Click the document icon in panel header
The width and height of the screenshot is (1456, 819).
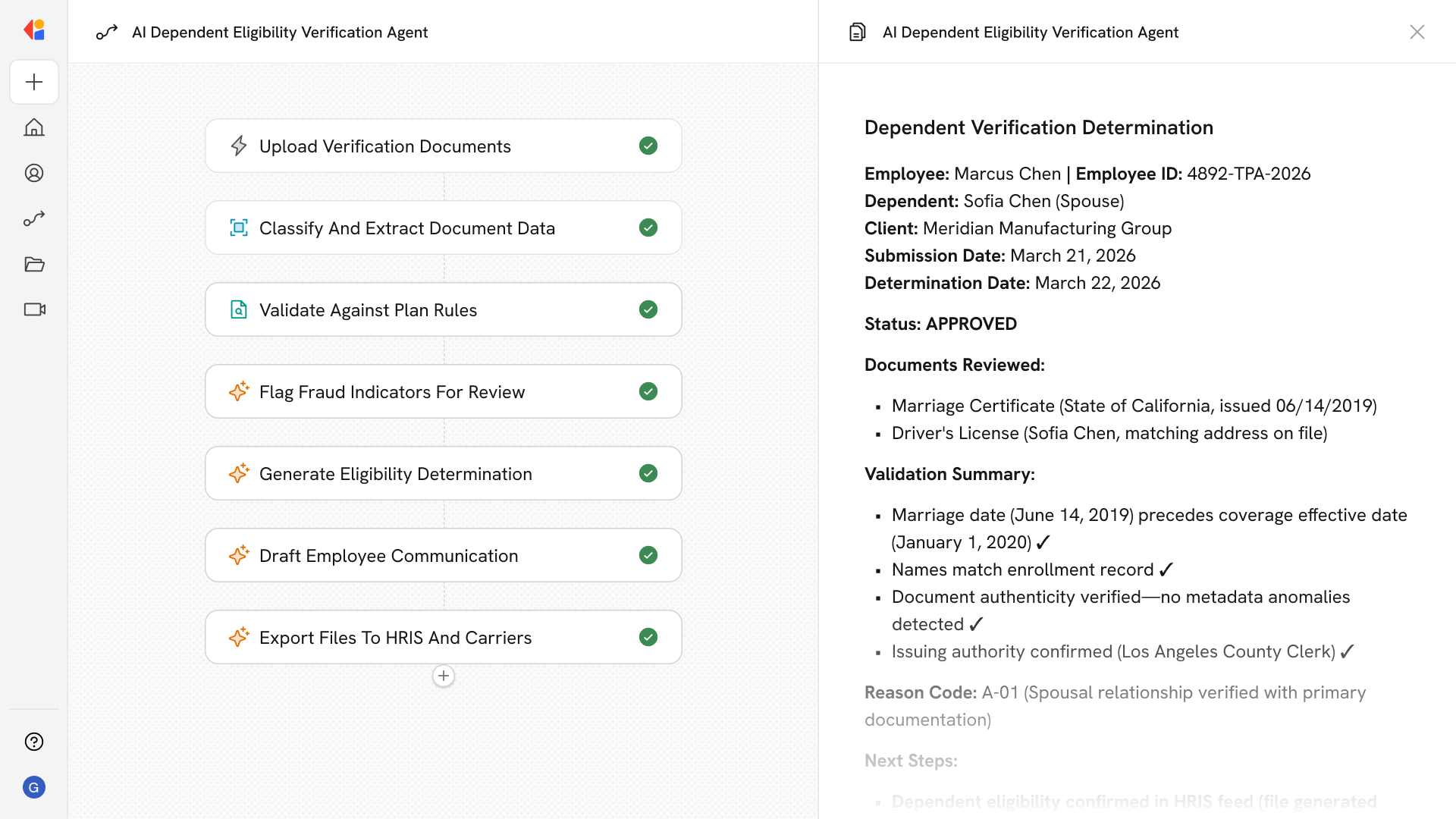[858, 32]
